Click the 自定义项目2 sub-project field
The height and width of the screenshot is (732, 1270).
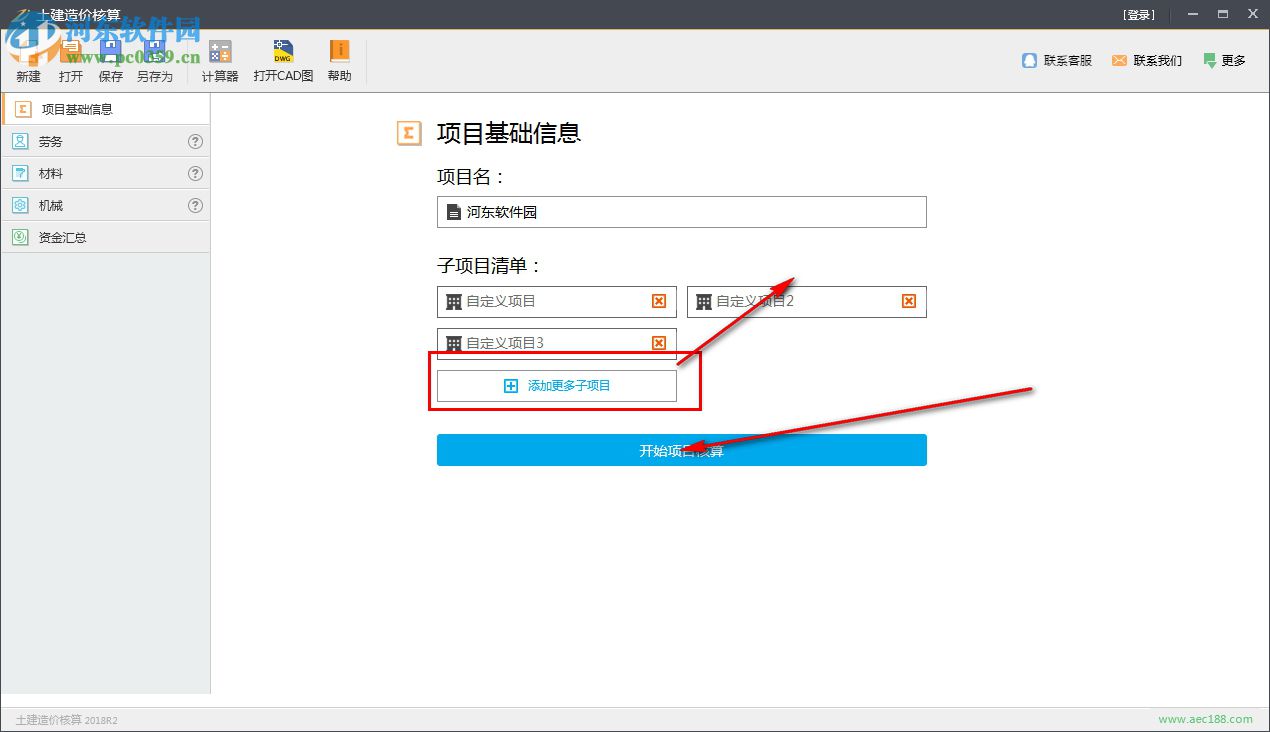[807, 302]
